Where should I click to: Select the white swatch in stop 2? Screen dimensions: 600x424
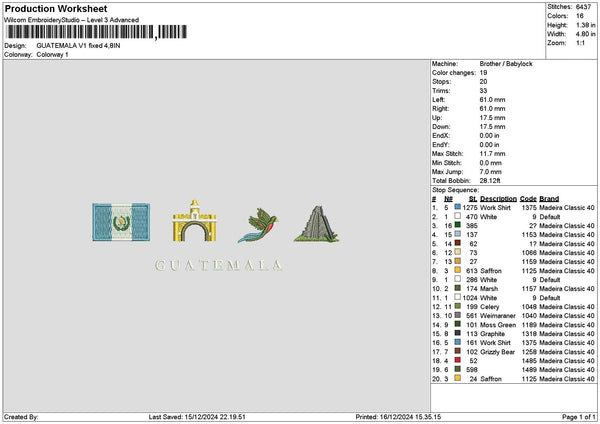(457, 216)
